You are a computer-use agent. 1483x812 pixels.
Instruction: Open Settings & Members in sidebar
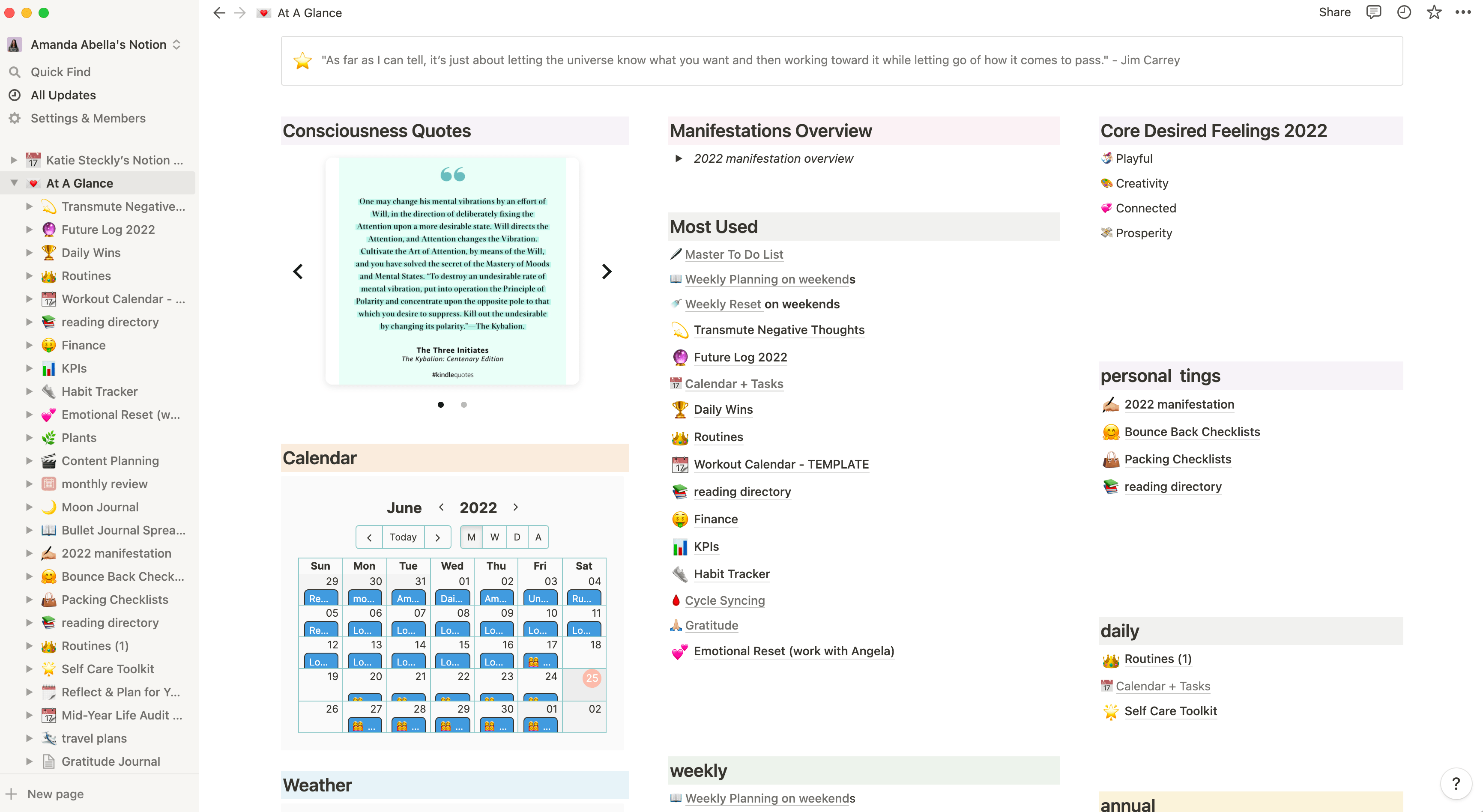click(87, 118)
